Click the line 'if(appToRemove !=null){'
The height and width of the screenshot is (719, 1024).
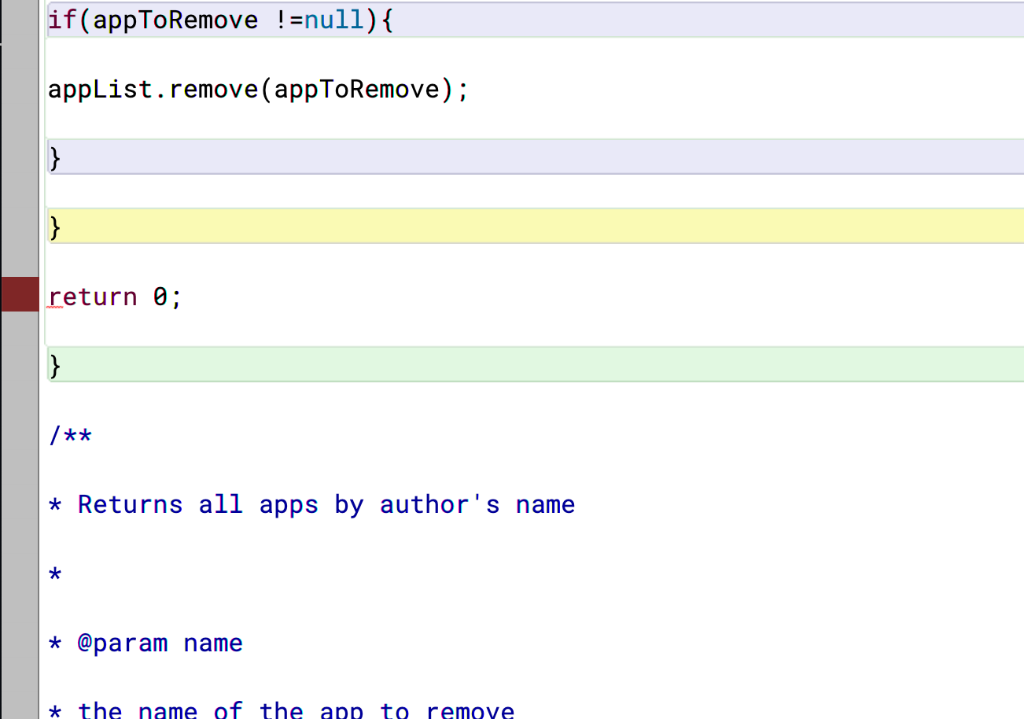pyautogui.click(x=221, y=20)
